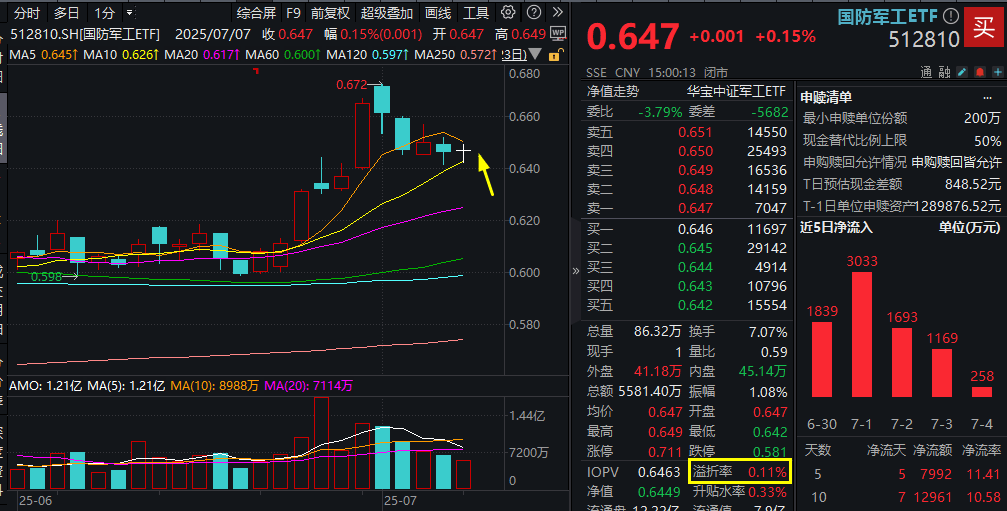
Task: Open the settings gear in chart toolbar
Action: click(x=508, y=12)
